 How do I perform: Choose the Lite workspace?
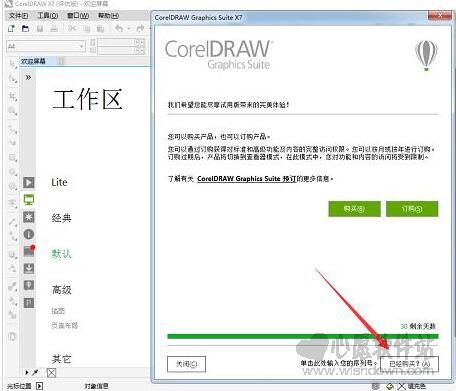(x=59, y=182)
